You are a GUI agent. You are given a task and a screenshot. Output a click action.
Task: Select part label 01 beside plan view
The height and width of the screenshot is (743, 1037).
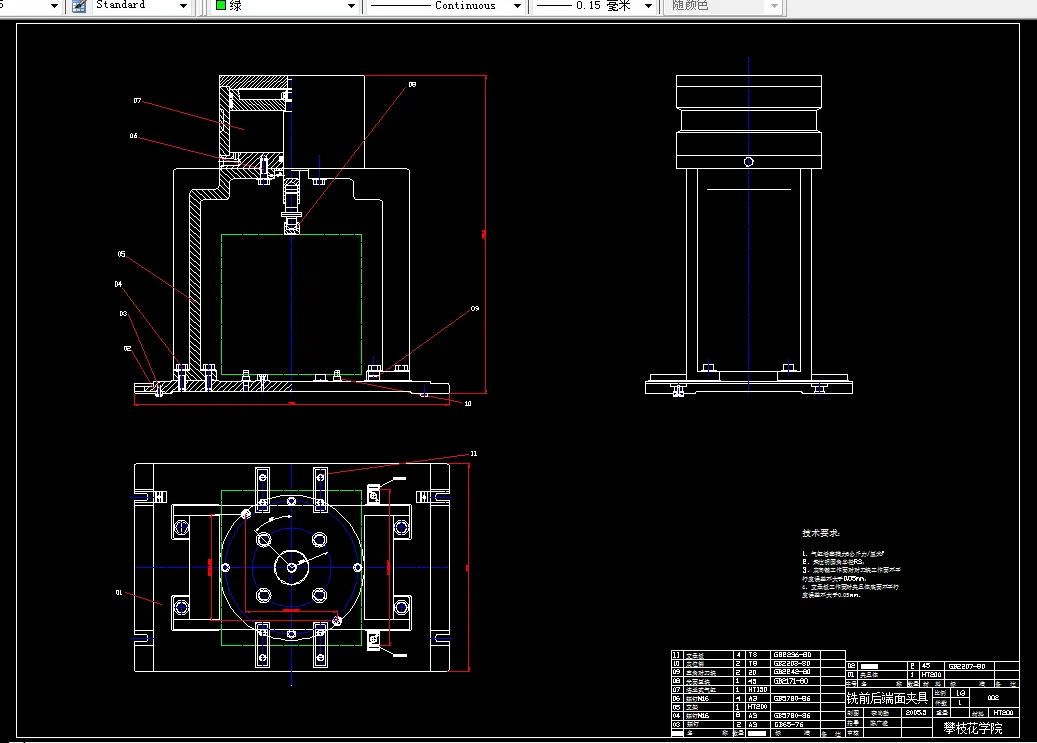118,593
